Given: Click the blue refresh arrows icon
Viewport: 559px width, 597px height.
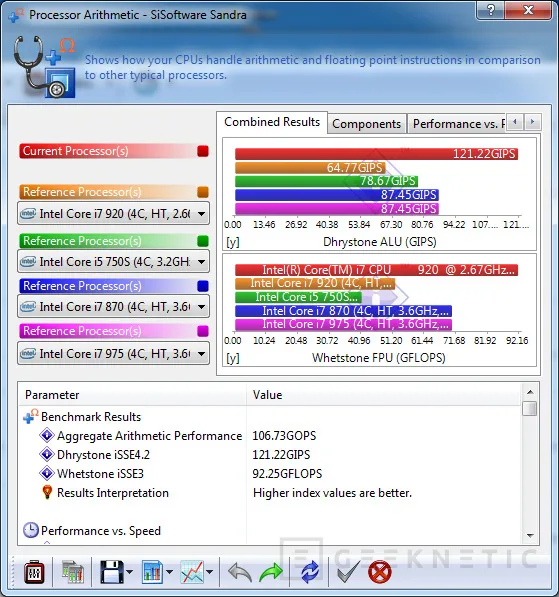Looking at the screenshot, I should pos(310,572).
